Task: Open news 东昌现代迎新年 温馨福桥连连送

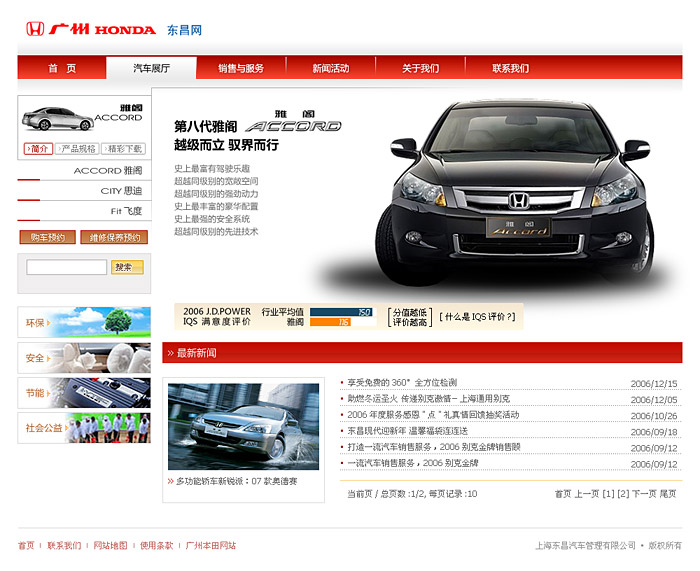Action: tap(408, 431)
